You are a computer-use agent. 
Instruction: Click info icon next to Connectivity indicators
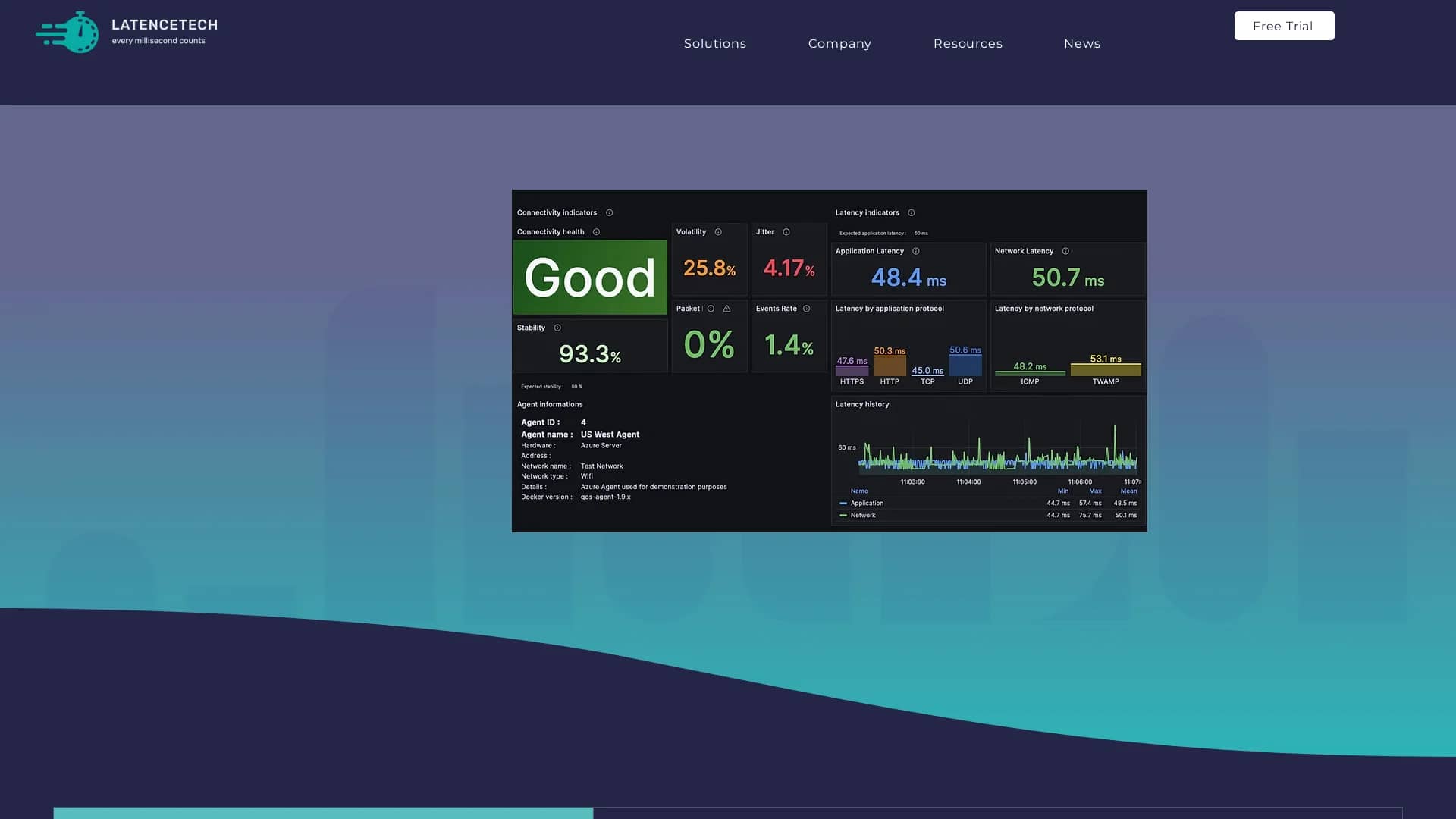click(609, 213)
